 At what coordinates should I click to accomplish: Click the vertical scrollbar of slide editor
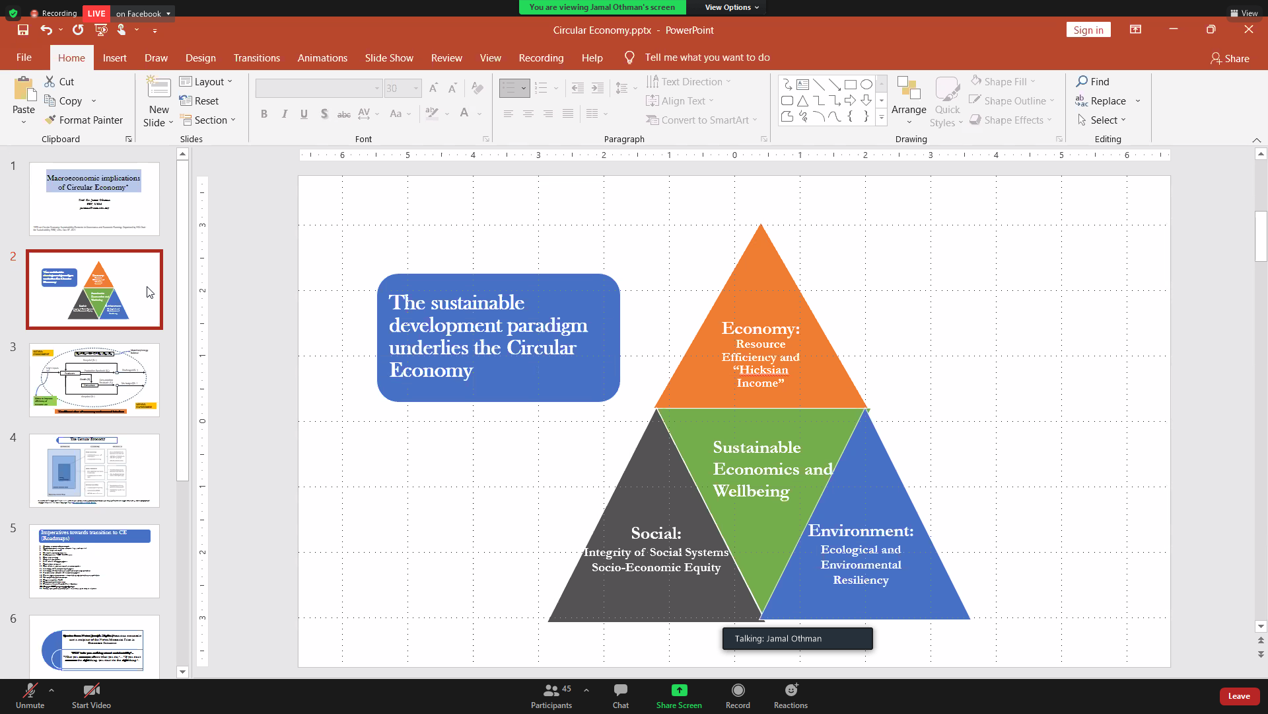point(1261,400)
